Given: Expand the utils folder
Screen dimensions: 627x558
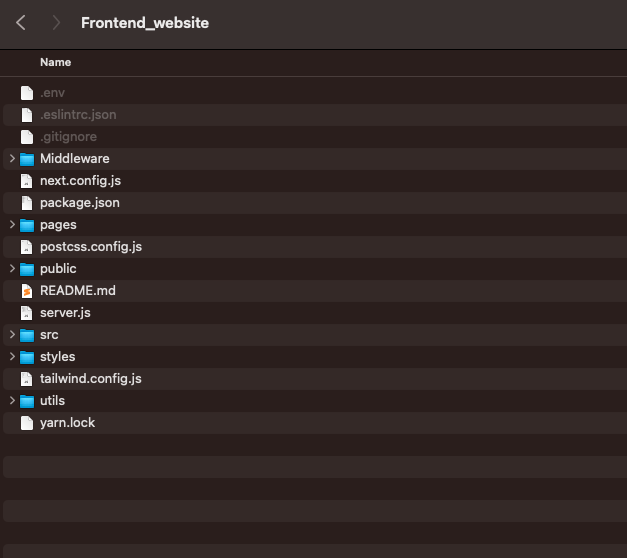Looking at the screenshot, I should click(11, 401).
